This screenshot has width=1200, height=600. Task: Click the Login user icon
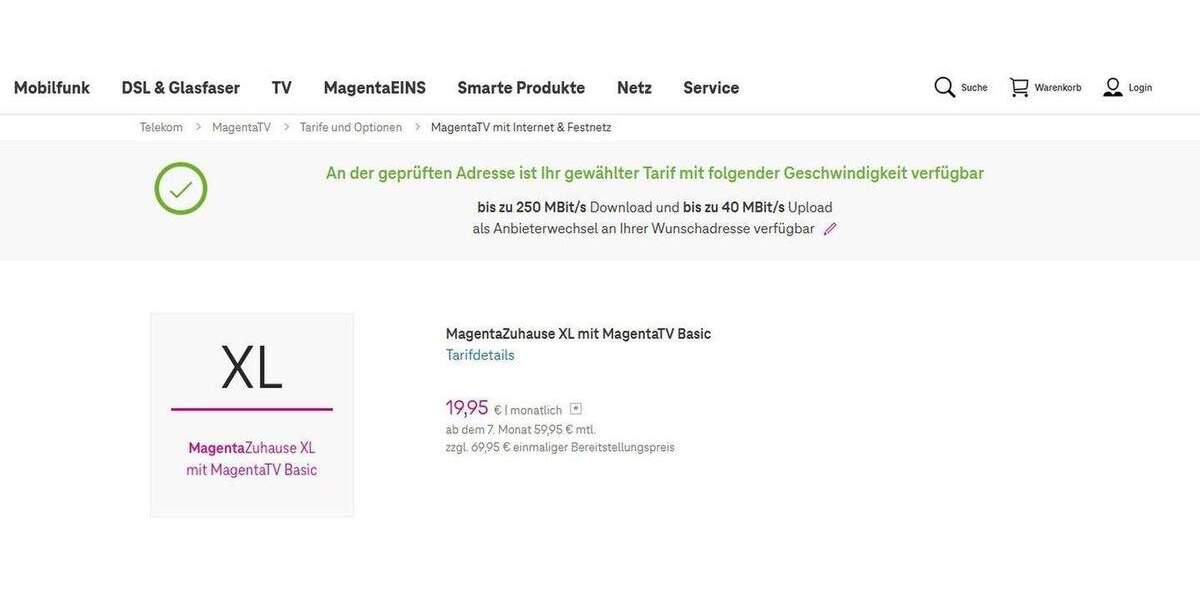point(1113,87)
